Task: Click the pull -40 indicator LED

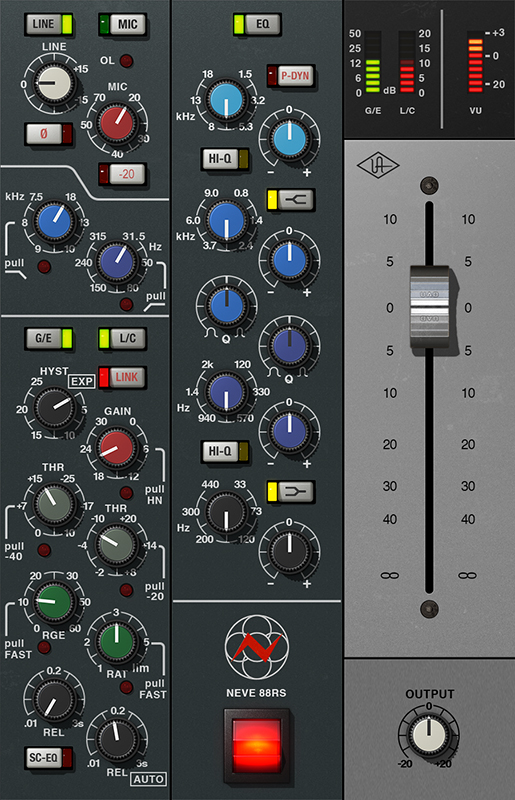Action: pos(44,550)
